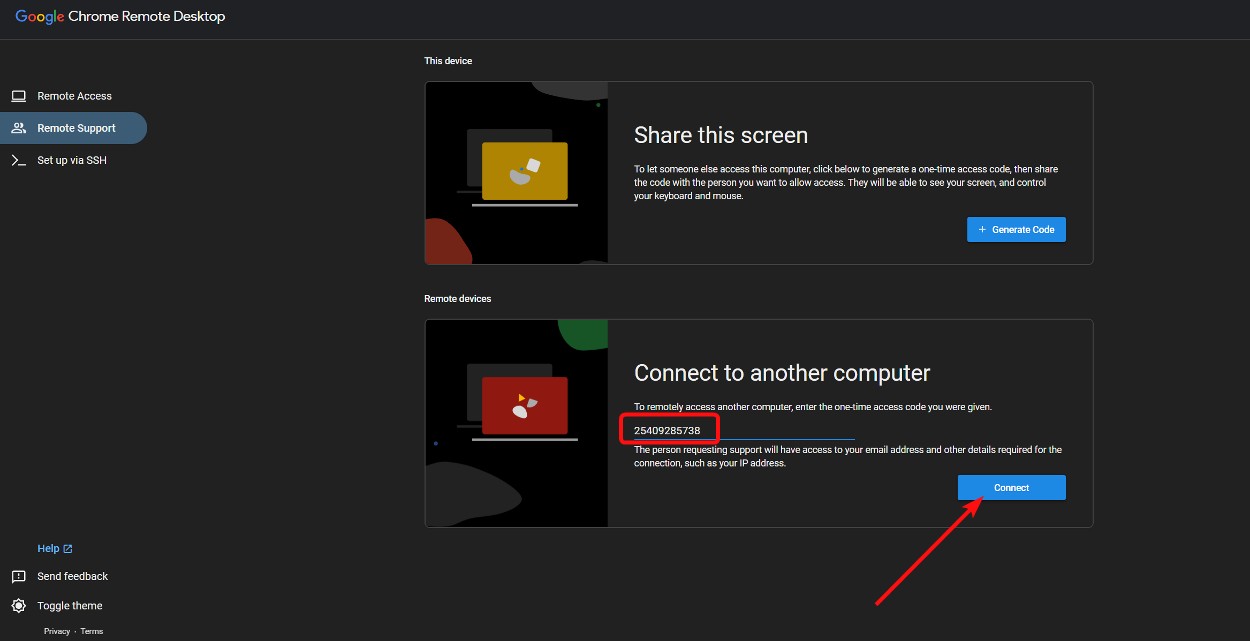1250x641 pixels.
Task: Click the Send feedback speech bubble icon
Action: pyautogui.click(x=17, y=576)
